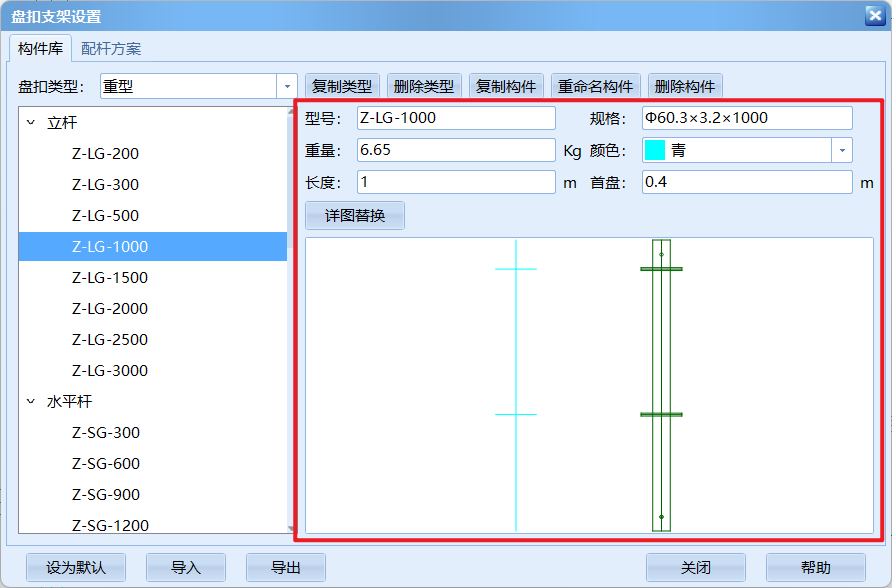Image resolution: width=892 pixels, height=588 pixels.
Task: Click the 导入 button
Action: point(186,567)
